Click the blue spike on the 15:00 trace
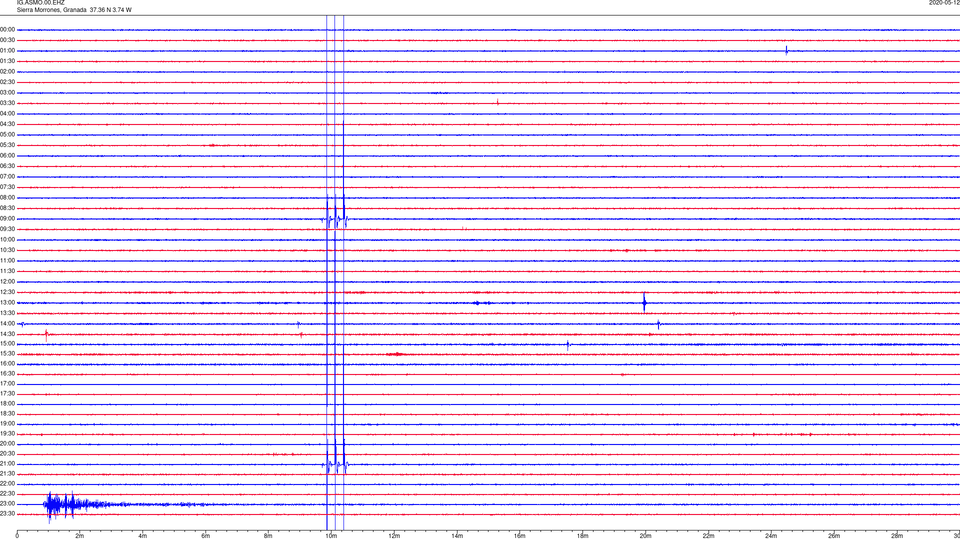 coord(568,345)
